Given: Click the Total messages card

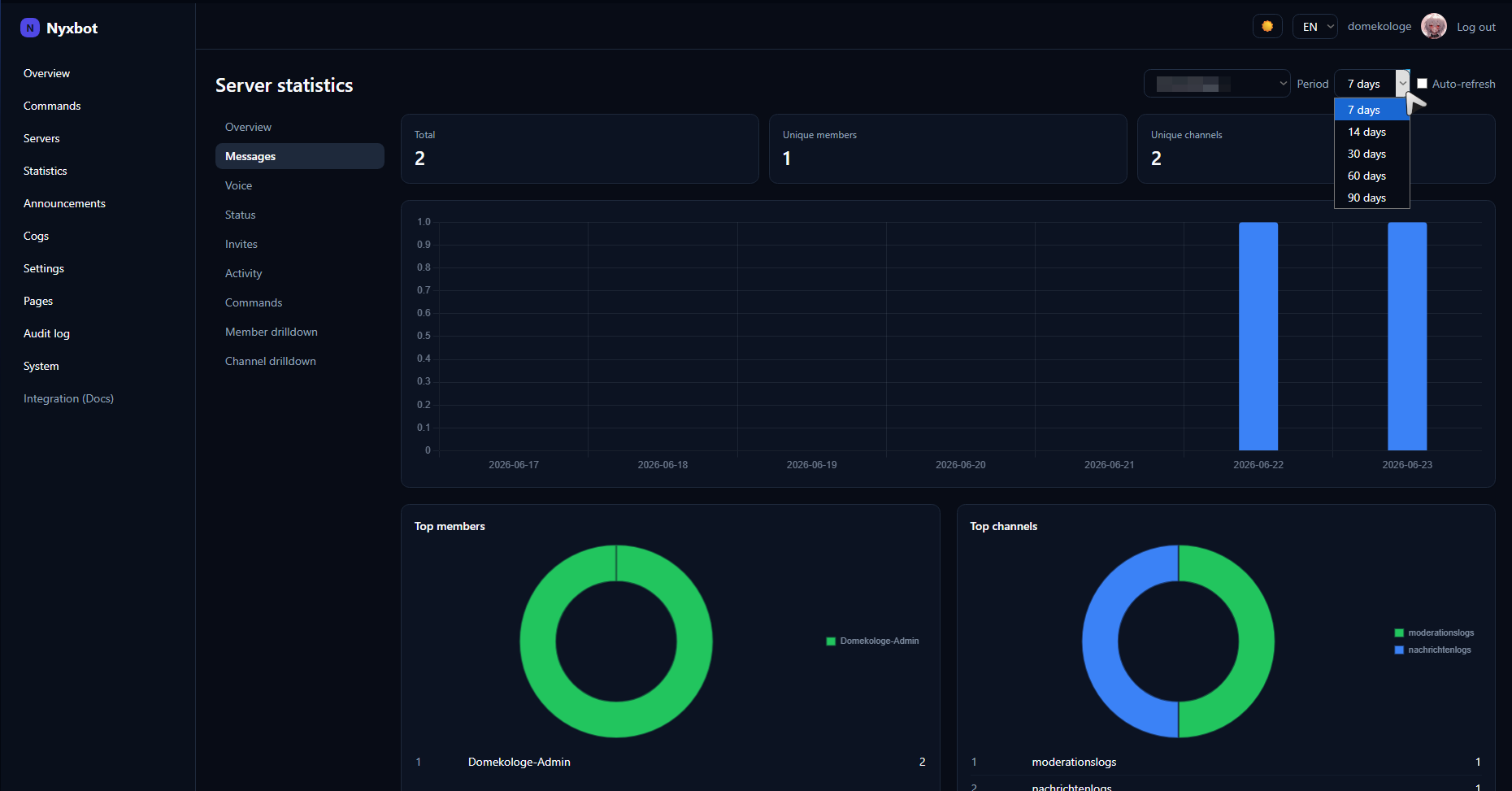Looking at the screenshot, I should (x=580, y=149).
